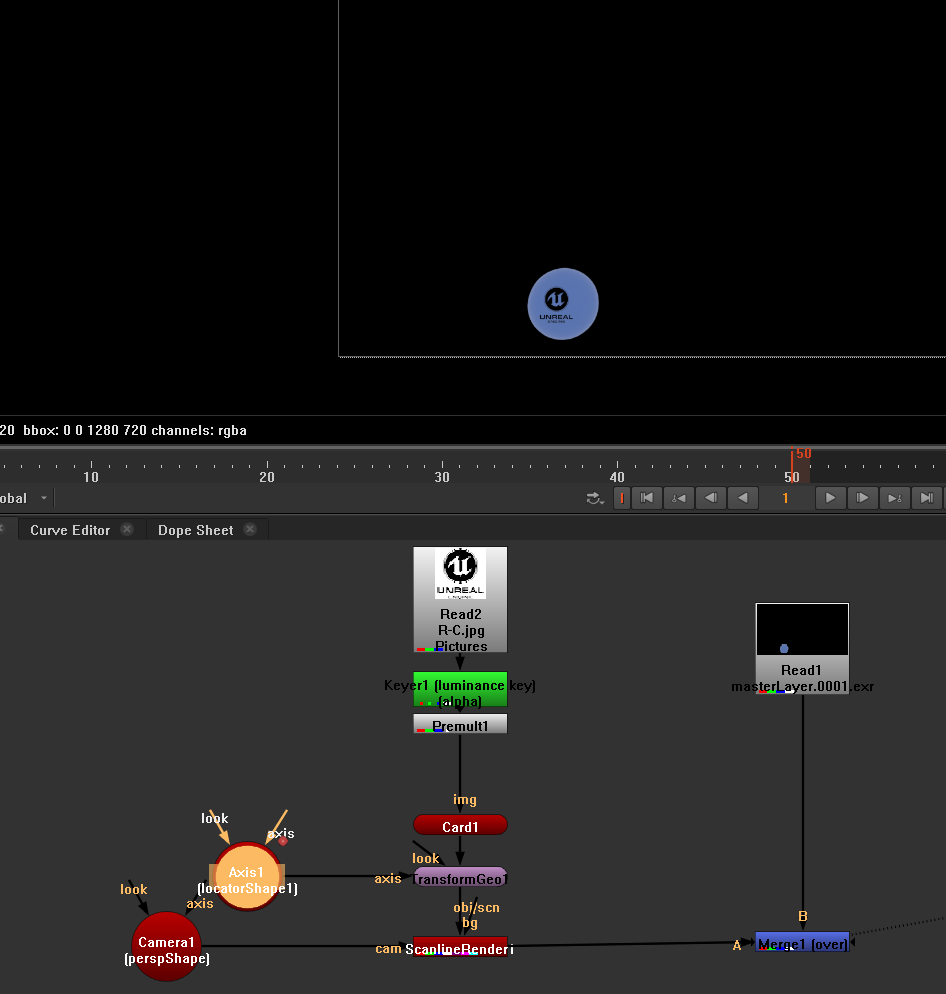Click the 'obj/scn' input label
This screenshot has height=994, width=946.
click(x=476, y=907)
